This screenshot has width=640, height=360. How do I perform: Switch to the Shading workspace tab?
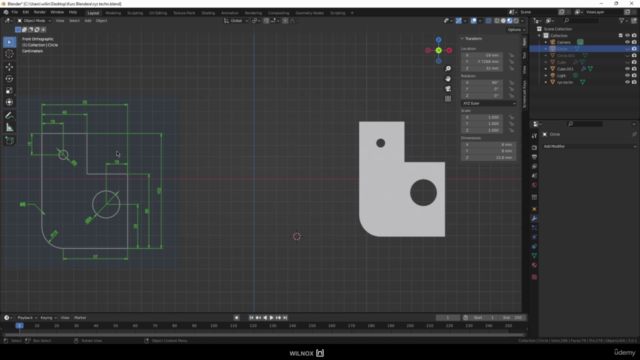[x=208, y=13]
